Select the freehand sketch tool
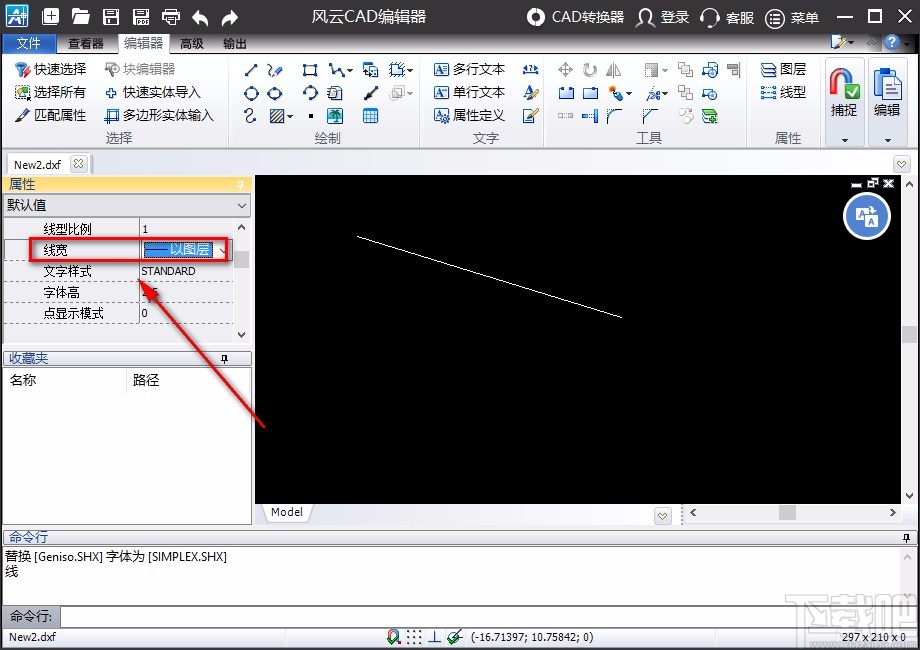The width and height of the screenshot is (920, 650). 274,70
